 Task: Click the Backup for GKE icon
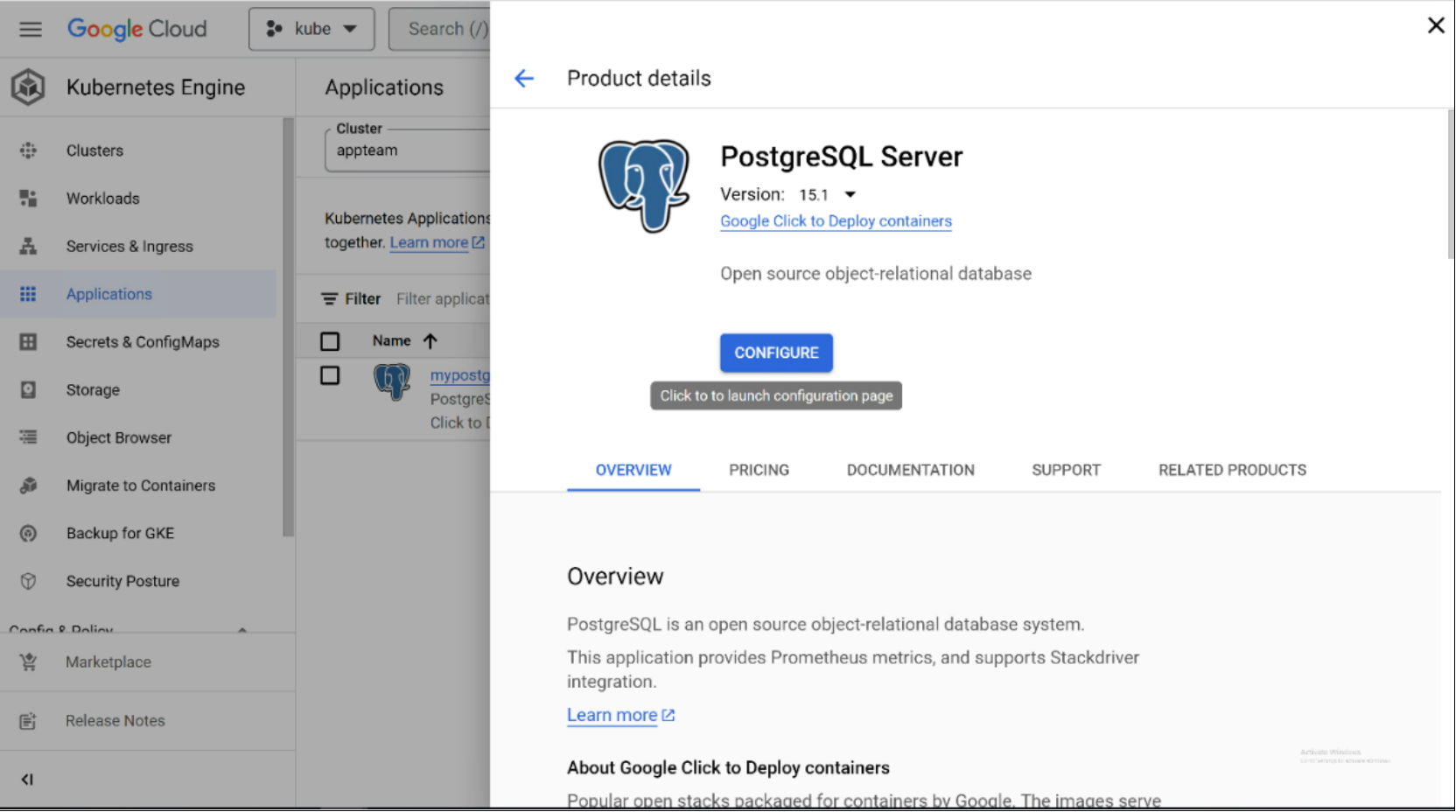(x=28, y=534)
